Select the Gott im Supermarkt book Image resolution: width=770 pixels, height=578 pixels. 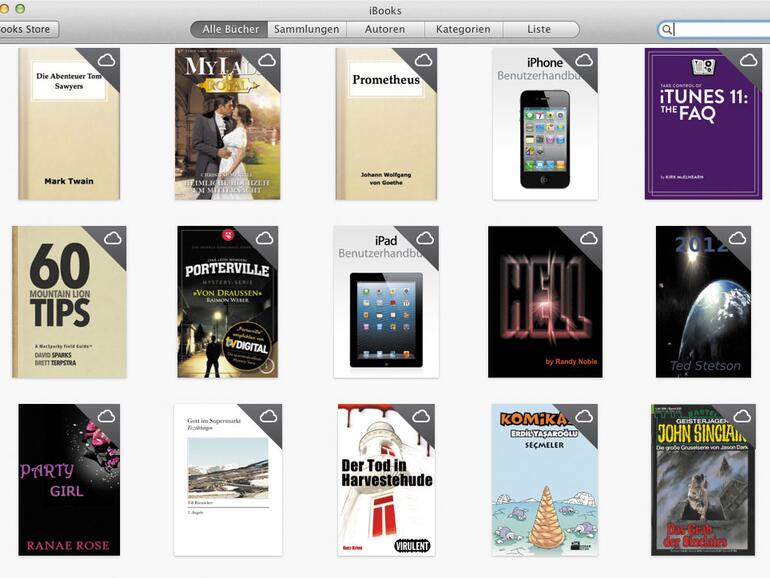(228, 480)
